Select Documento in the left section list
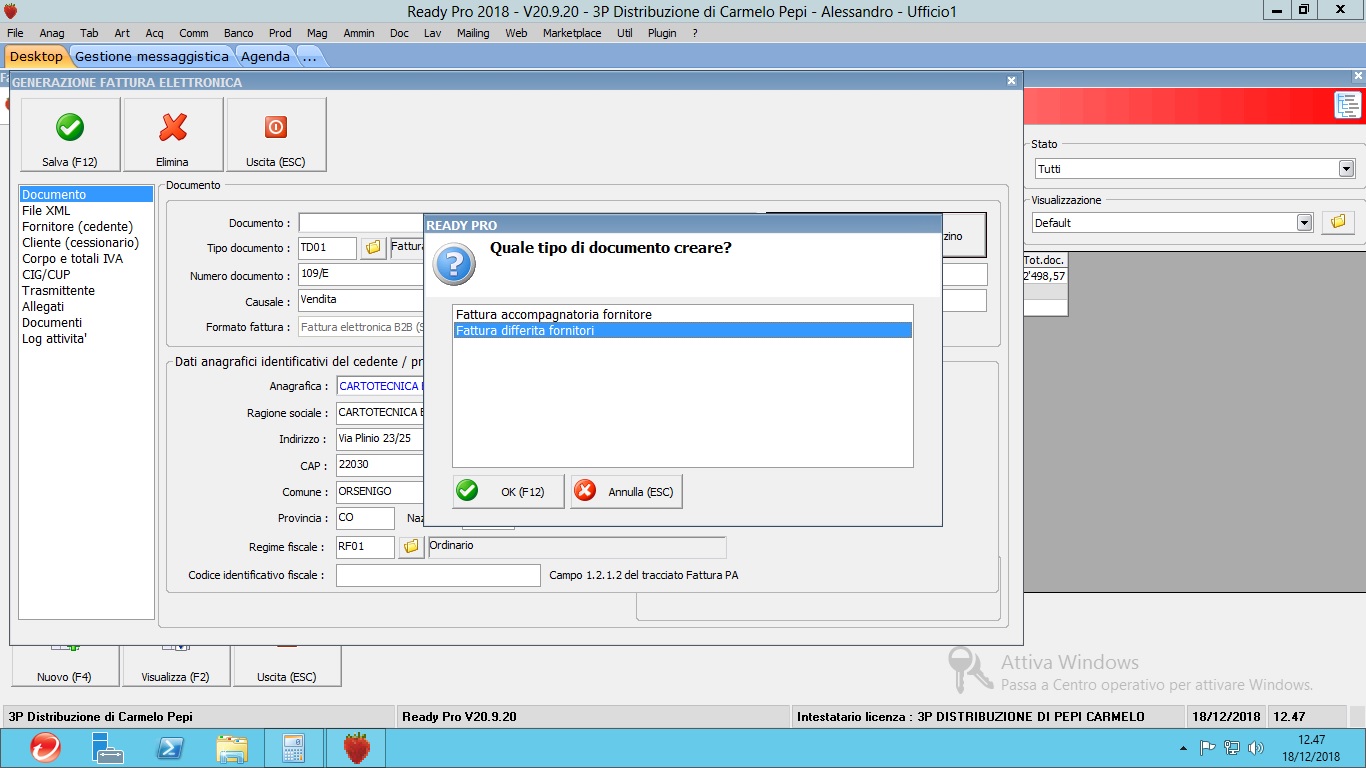Screen dimensions: 1366x768 coord(86,195)
